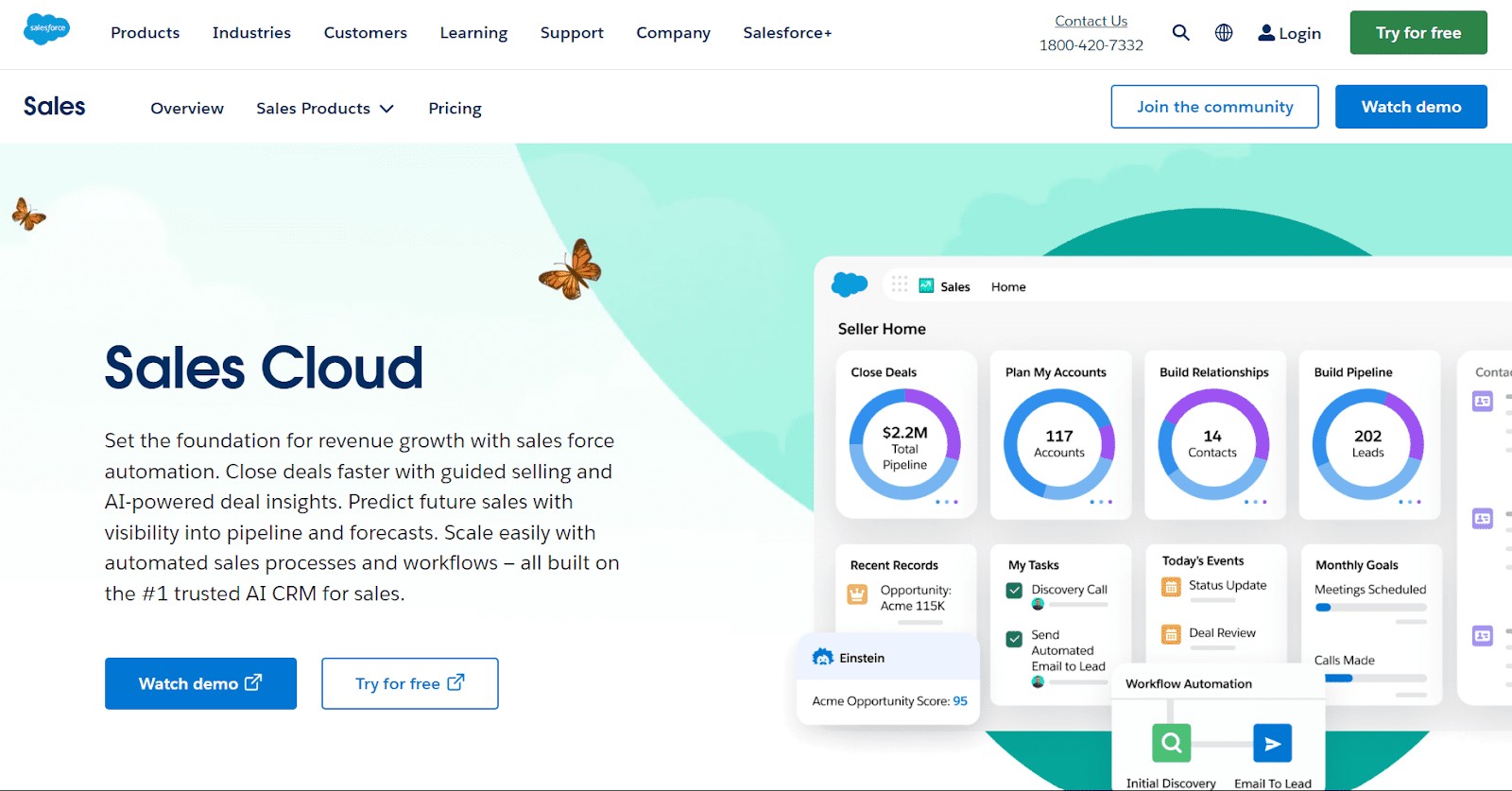Click the globe language selector icon
This screenshot has width=1512, height=791.
tap(1224, 33)
